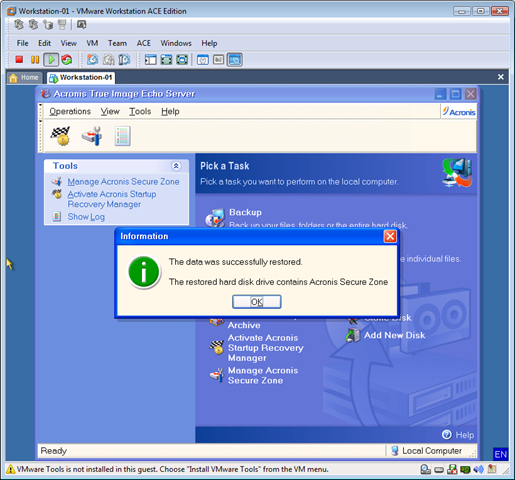
Task: Click the Manage Secure Zone toolbar icon
Action: pyautogui.click(x=92, y=136)
